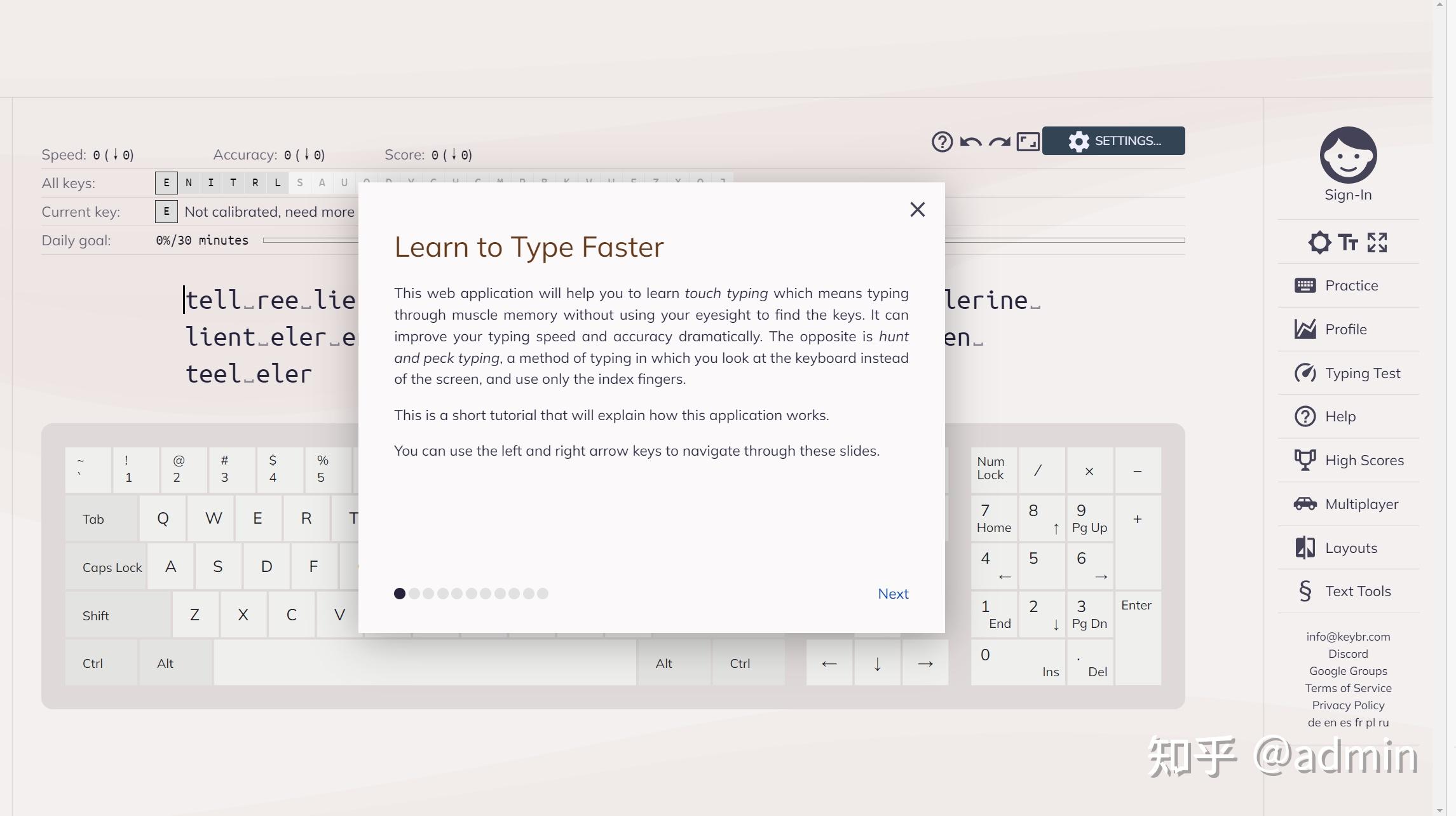Image resolution: width=1456 pixels, height=816 pixels.
Task: Click the Tab key on virtual keyboard
Action: tap(102, 519)
